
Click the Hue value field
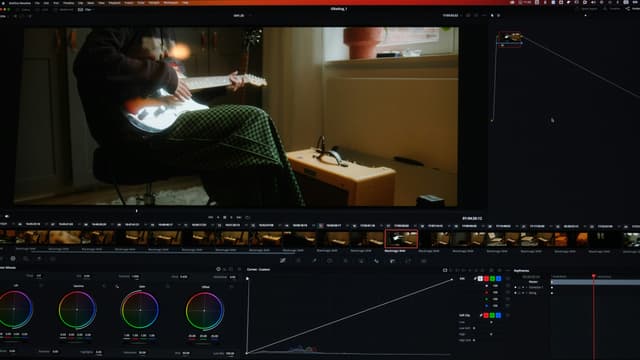[x=186, y=353]
